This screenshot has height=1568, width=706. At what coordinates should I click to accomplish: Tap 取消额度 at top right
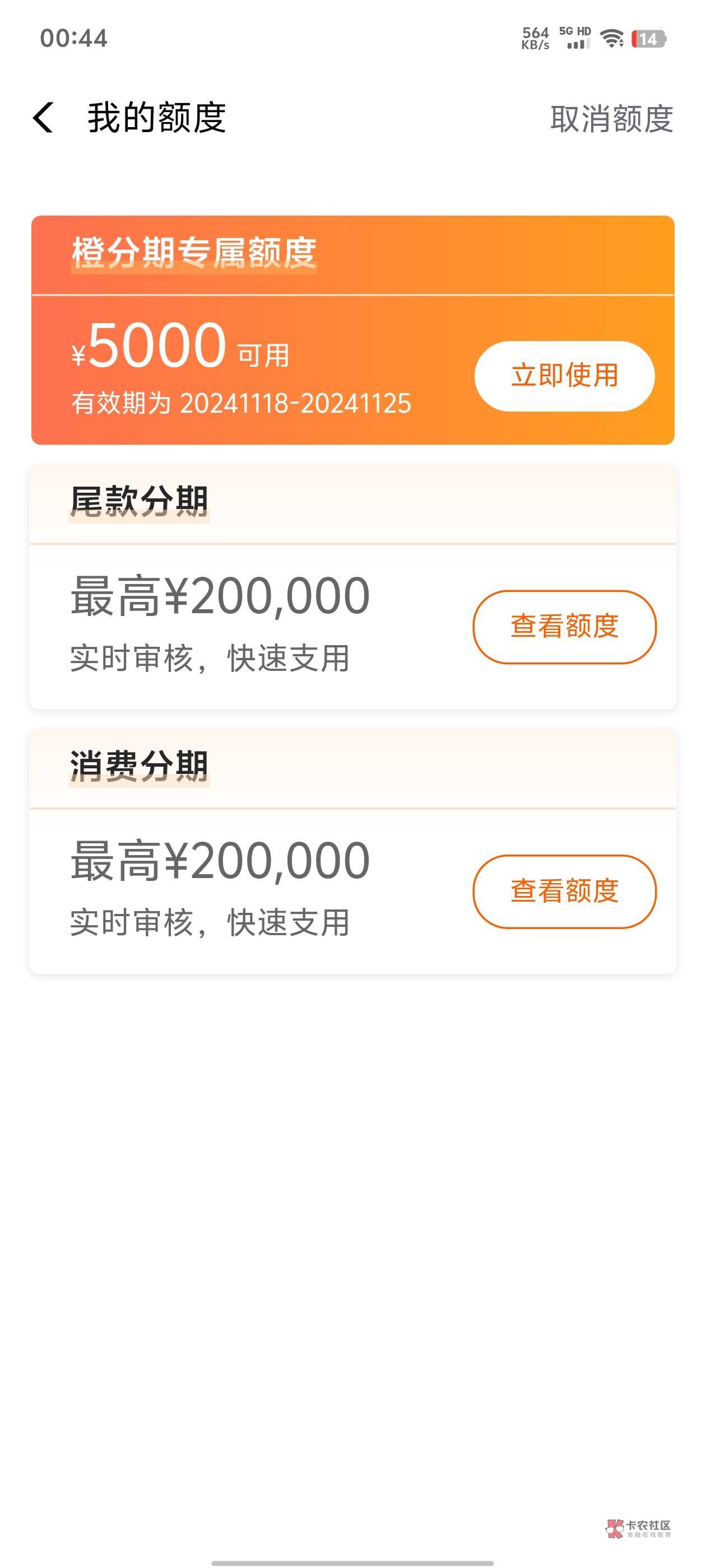coord(611,119)
